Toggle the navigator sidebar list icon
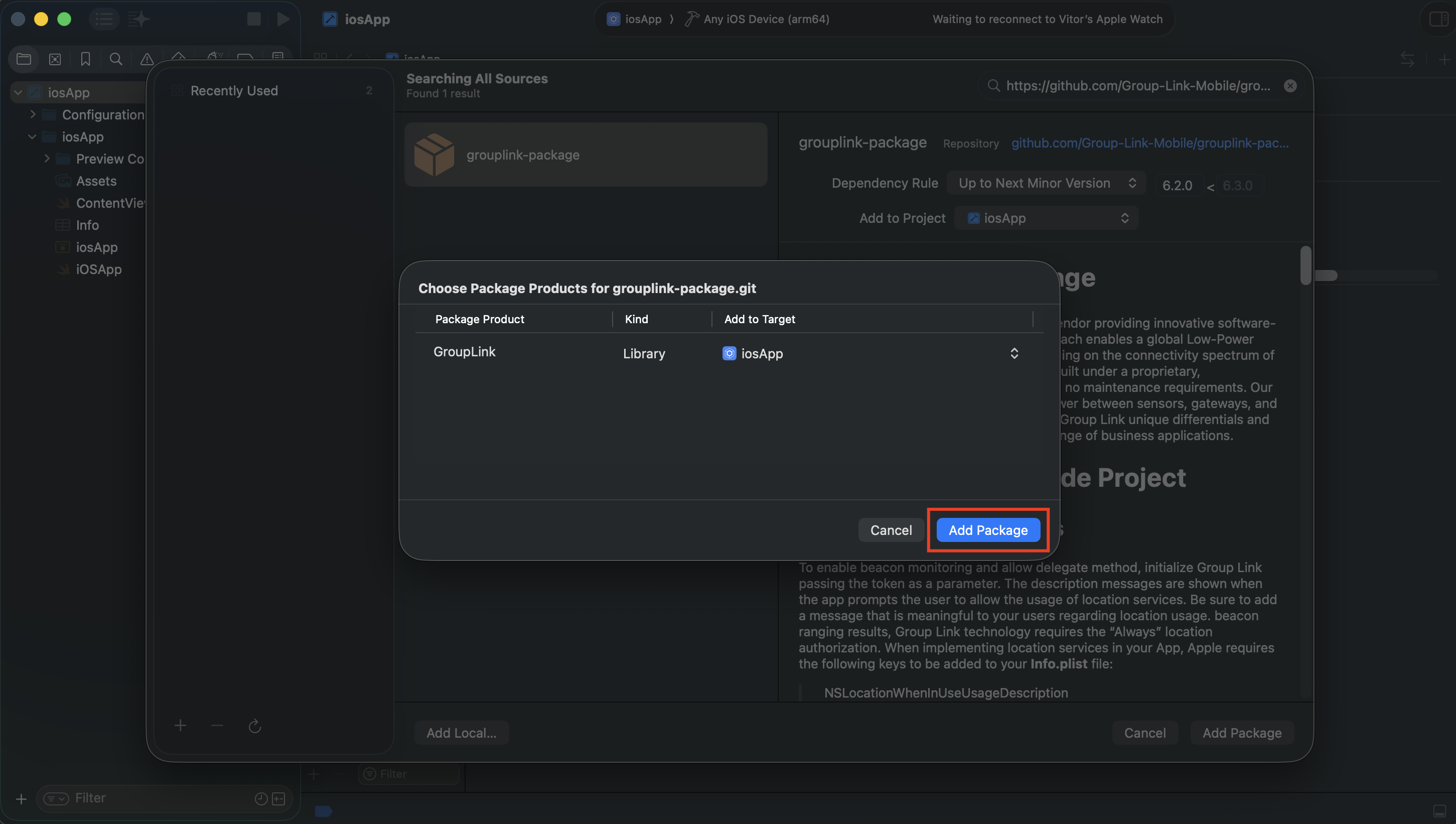 (x=104, y=19)
